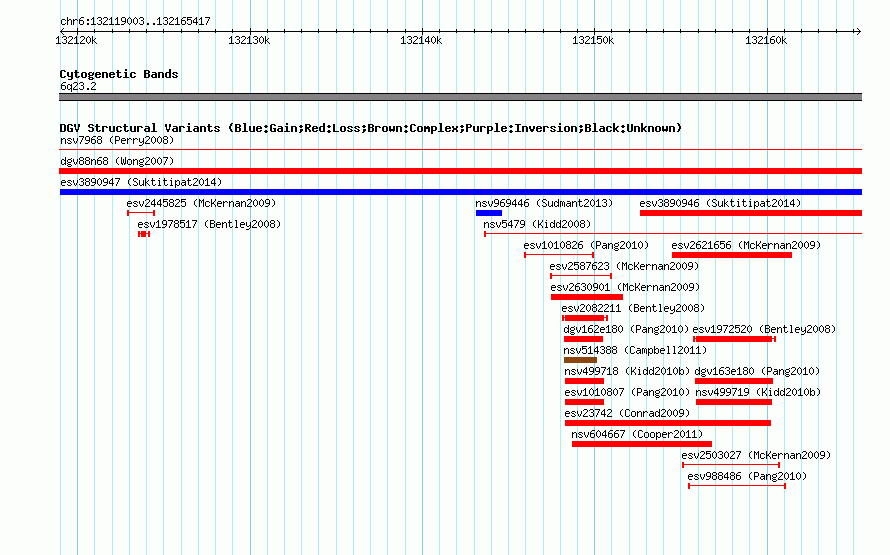Image resolution: width=890 pixels, height=555 pixels.
Task: Open the esv2503027 (McKernan2009) label
Action: tap(755, 455)
